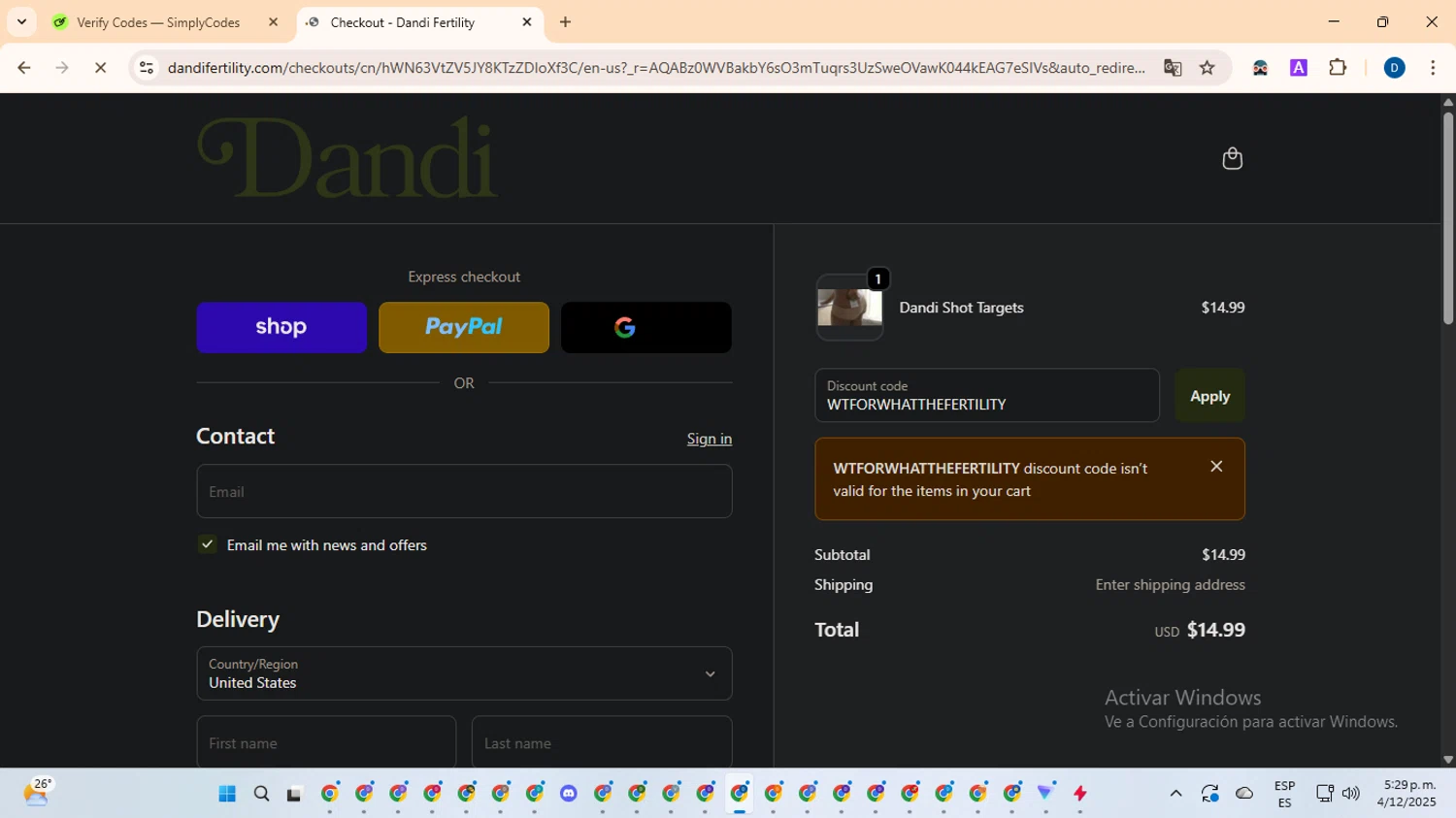Open Chrome's three-dot menu
The height and width of the screenshot is (818, 1456).
[x=1433, y=68]
